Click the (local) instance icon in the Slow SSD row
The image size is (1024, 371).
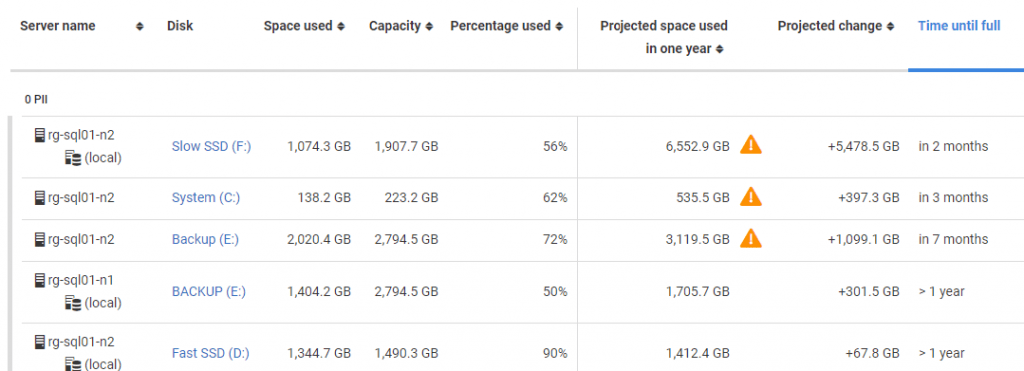pos(72,157)
